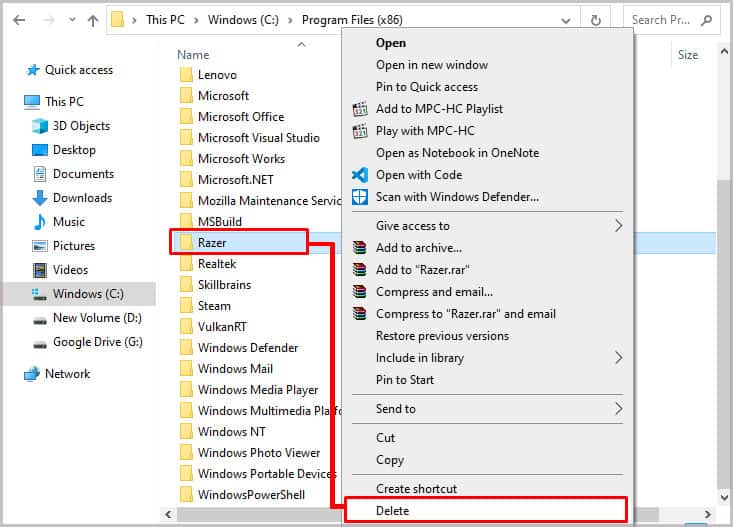
Task: Click VS Code icon beside Open with Code
Action: pyautogui.click(x=359, y=175)
